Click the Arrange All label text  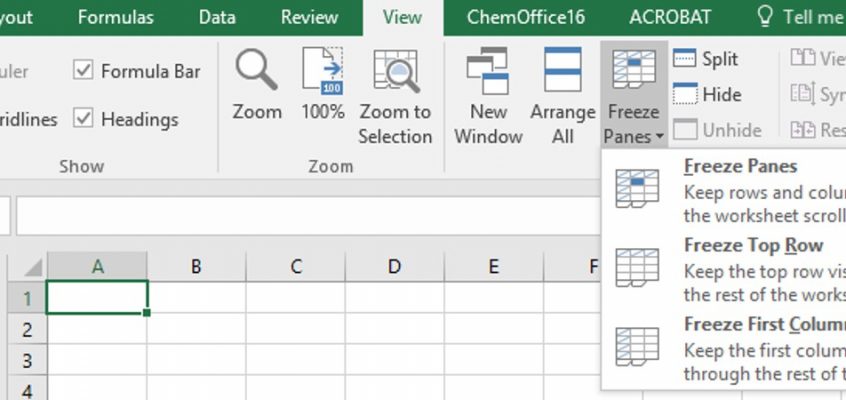pos(563,124)
